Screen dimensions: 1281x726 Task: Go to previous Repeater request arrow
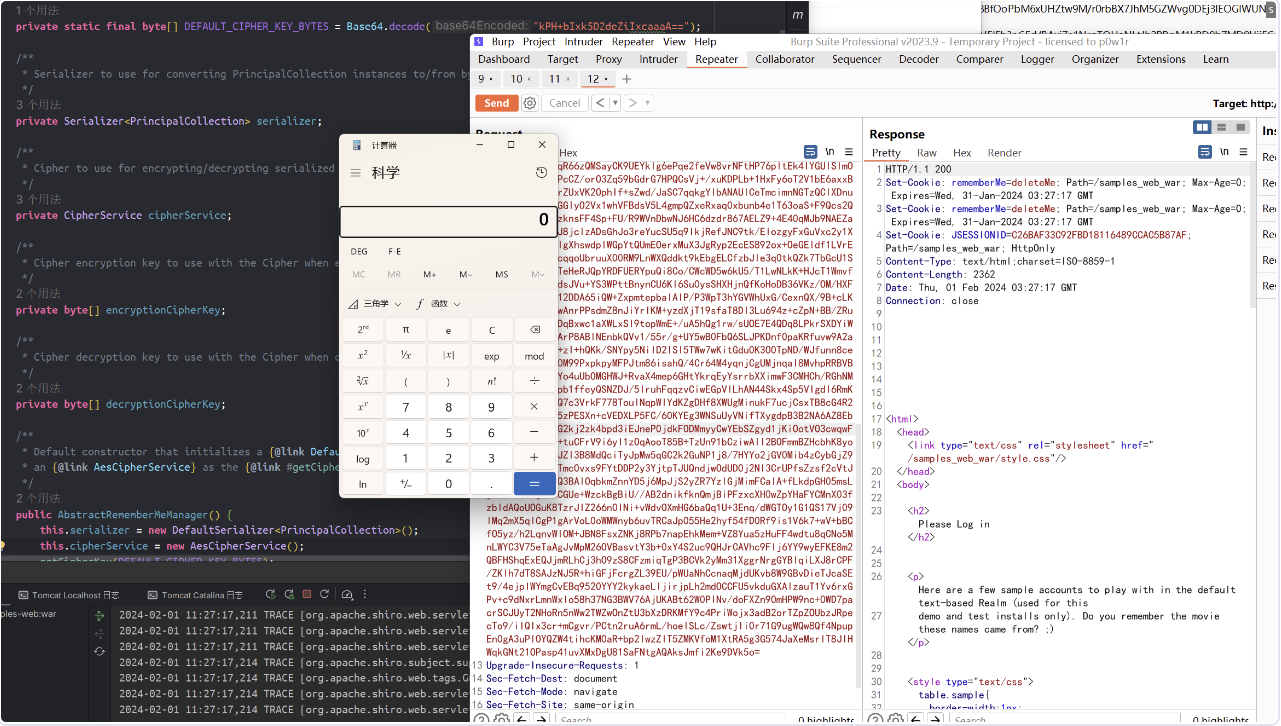[599, 103]
